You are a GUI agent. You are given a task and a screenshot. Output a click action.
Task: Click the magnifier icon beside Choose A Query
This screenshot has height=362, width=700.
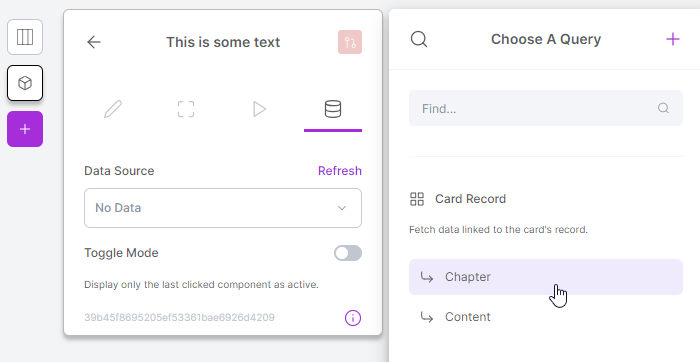[x=419, y=39]
